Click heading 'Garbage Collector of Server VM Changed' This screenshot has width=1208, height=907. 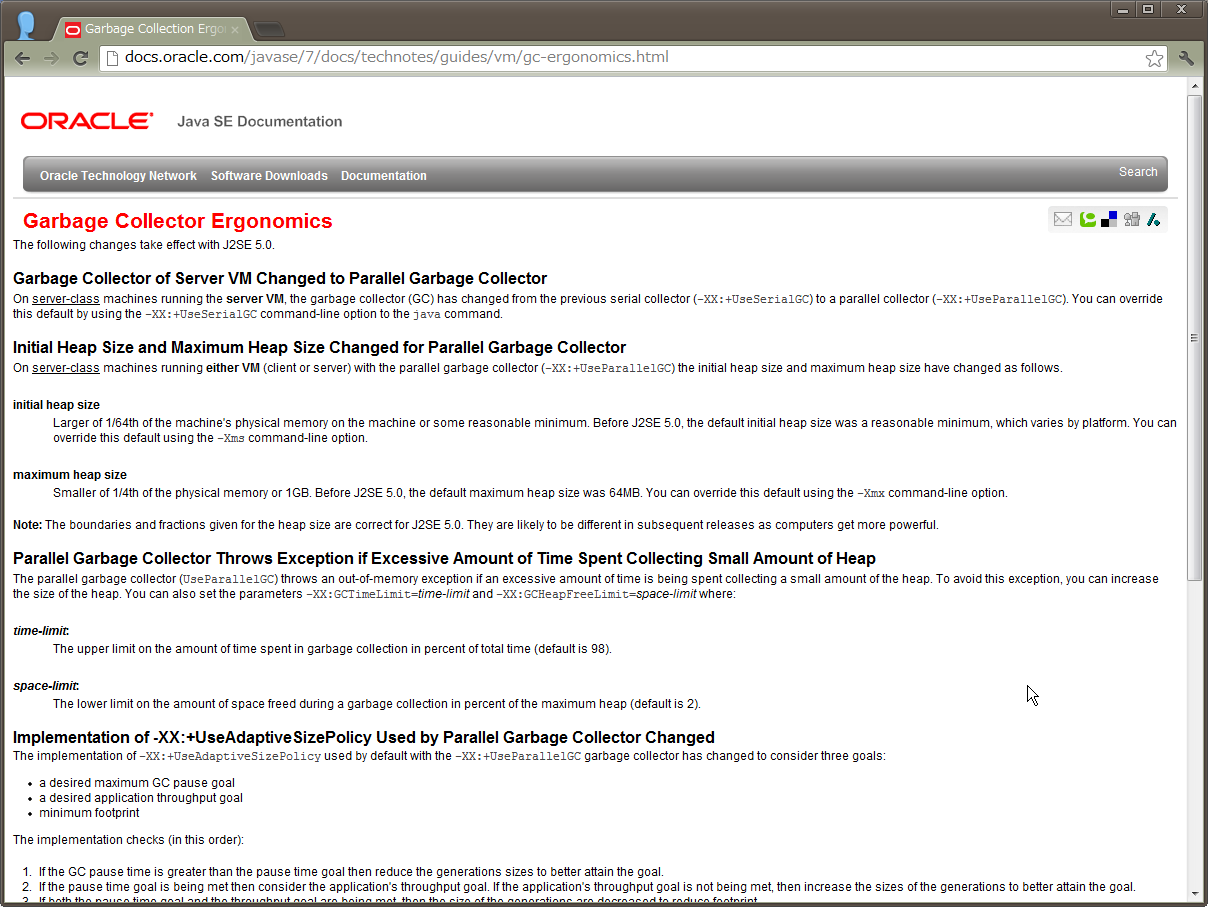click(280, 279)
